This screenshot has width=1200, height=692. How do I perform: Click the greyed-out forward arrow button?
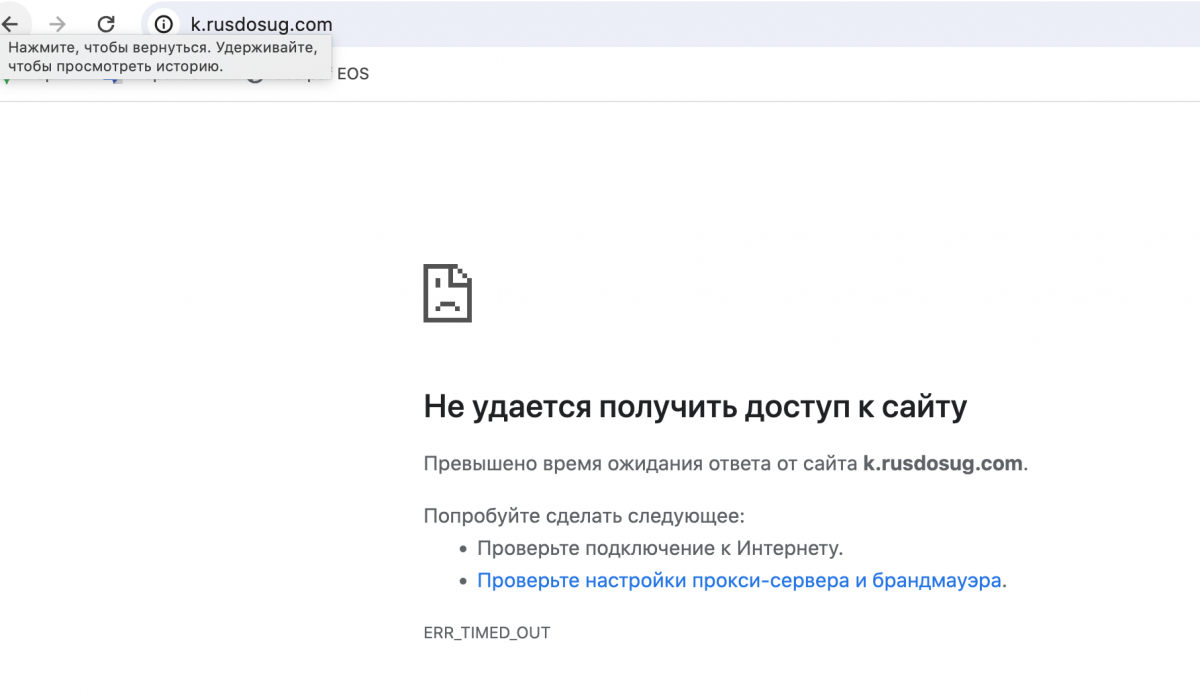57,25
